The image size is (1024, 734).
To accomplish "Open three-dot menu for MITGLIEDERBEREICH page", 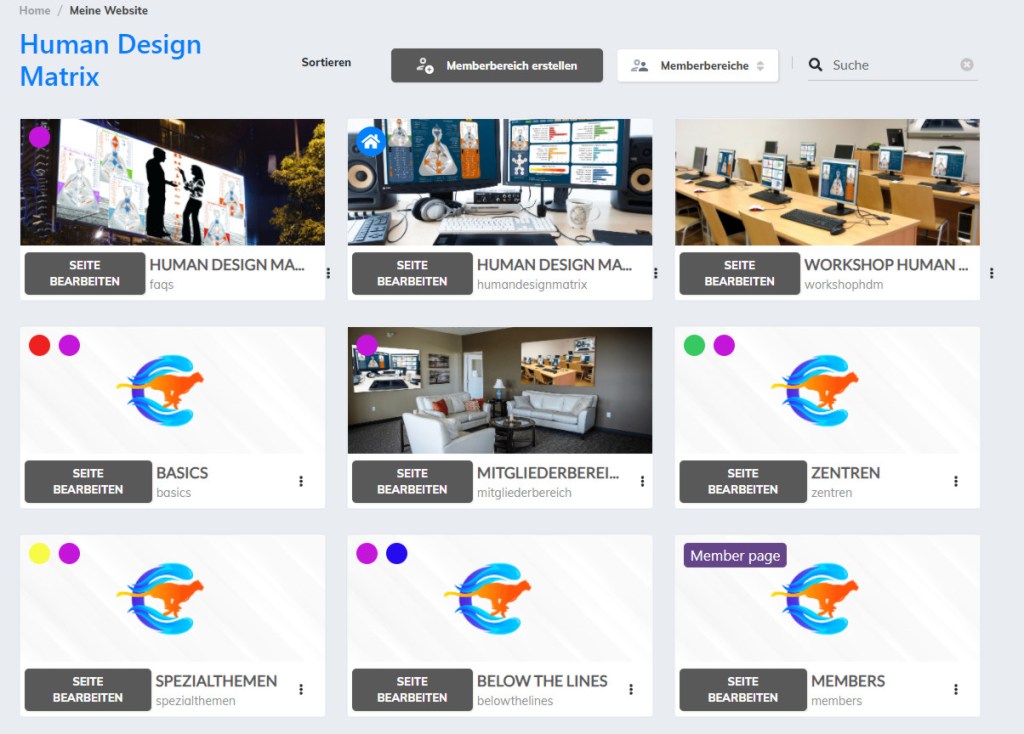I will pos(642,481).
